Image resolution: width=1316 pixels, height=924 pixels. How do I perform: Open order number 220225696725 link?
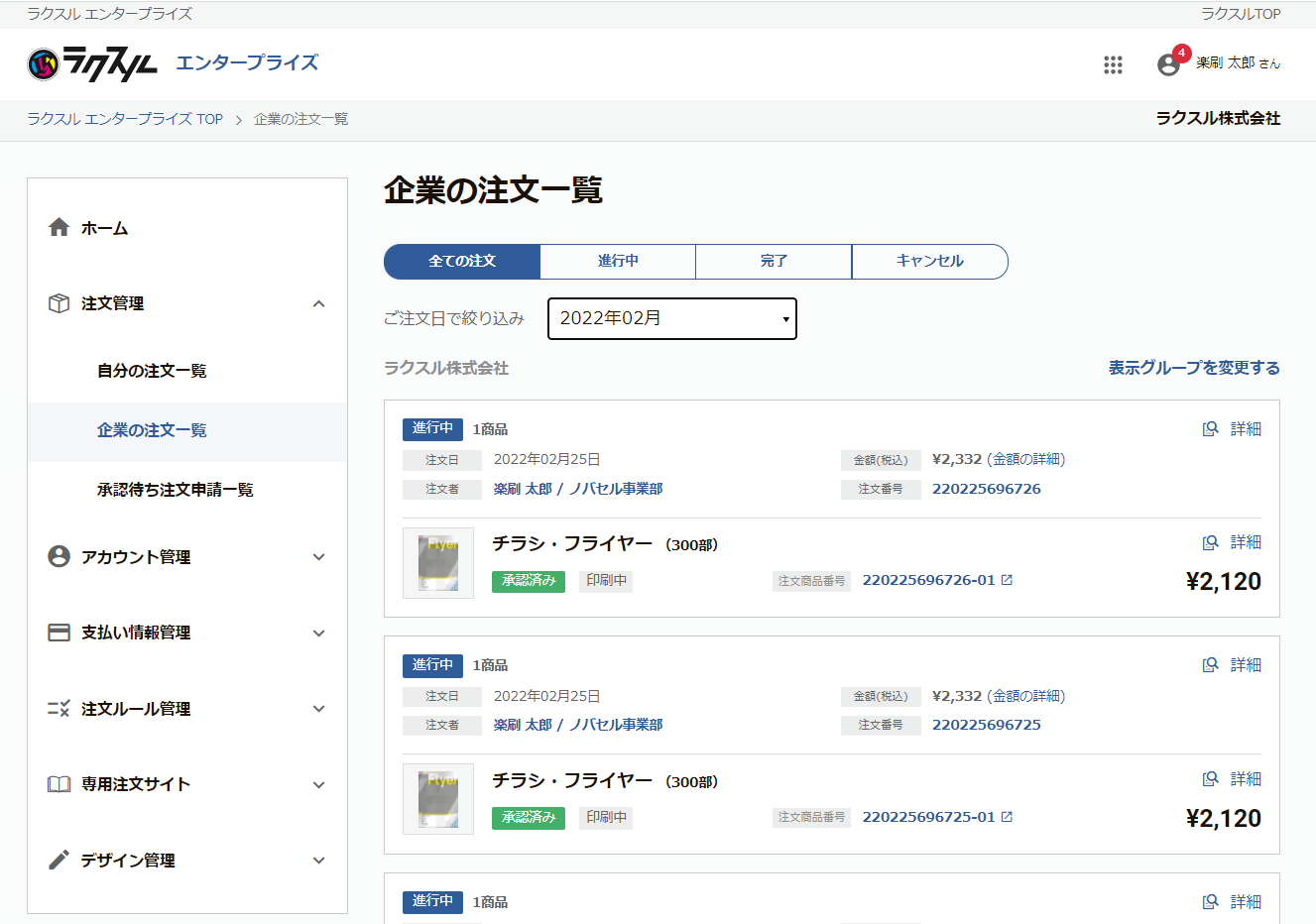pyautogui.click(x=987, y=725)
